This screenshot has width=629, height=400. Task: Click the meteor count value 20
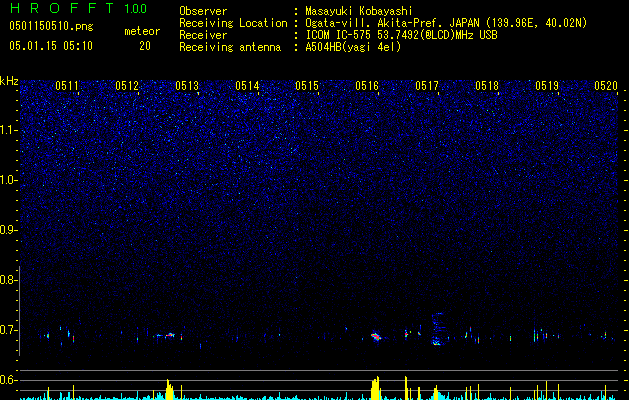pyautogui.click(x=145, y=46)
